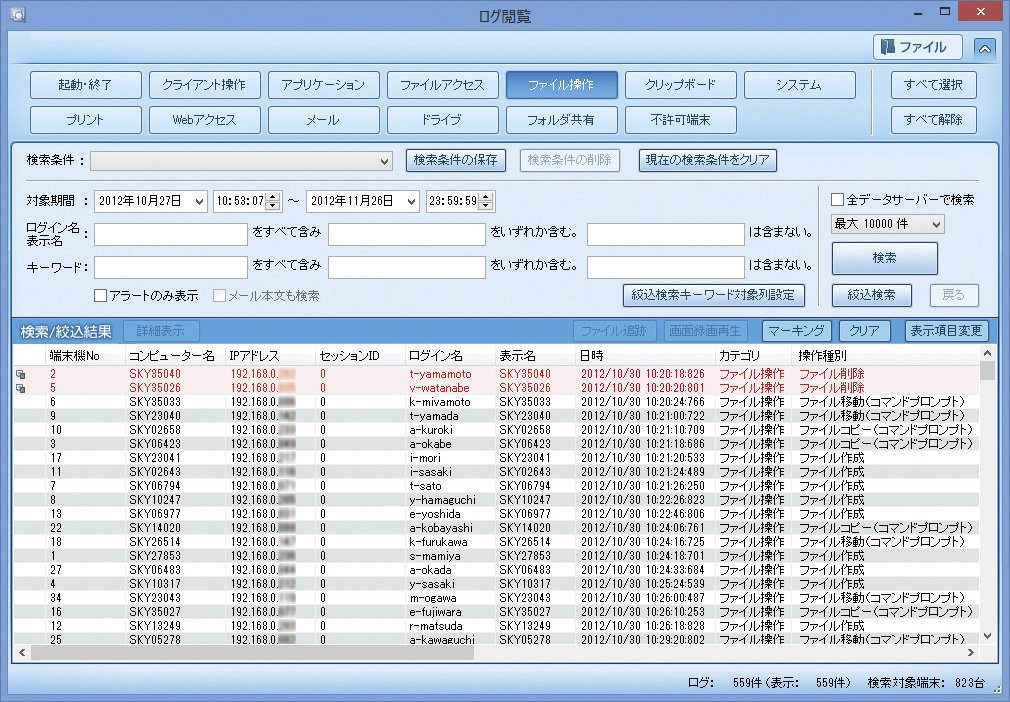The height and width of the screenshot is (702, 1010).
Task: Click the row icon beside terminal No 5
Action: 21,388
